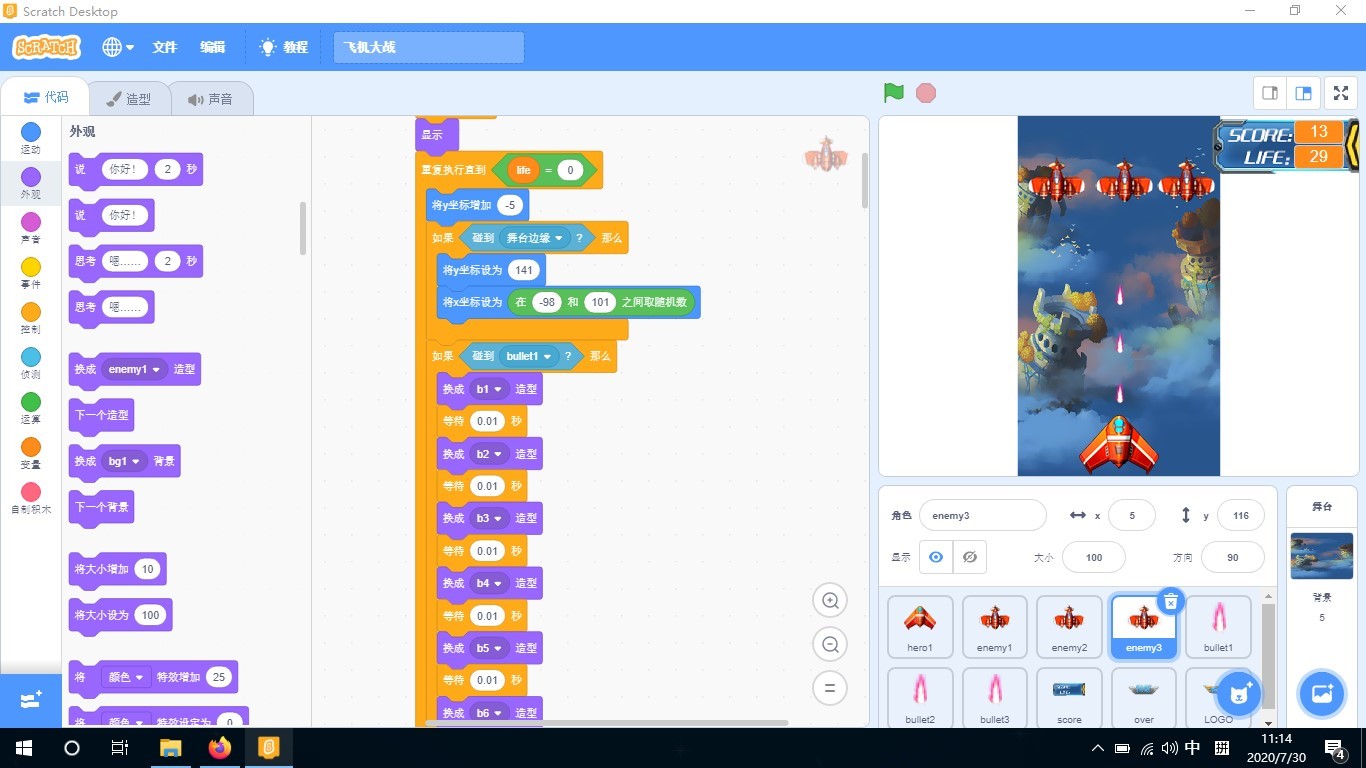The image size is (1366, 768).
Task: Select the score sprite
Action: pyautogui.click(x=1069, y=698)
